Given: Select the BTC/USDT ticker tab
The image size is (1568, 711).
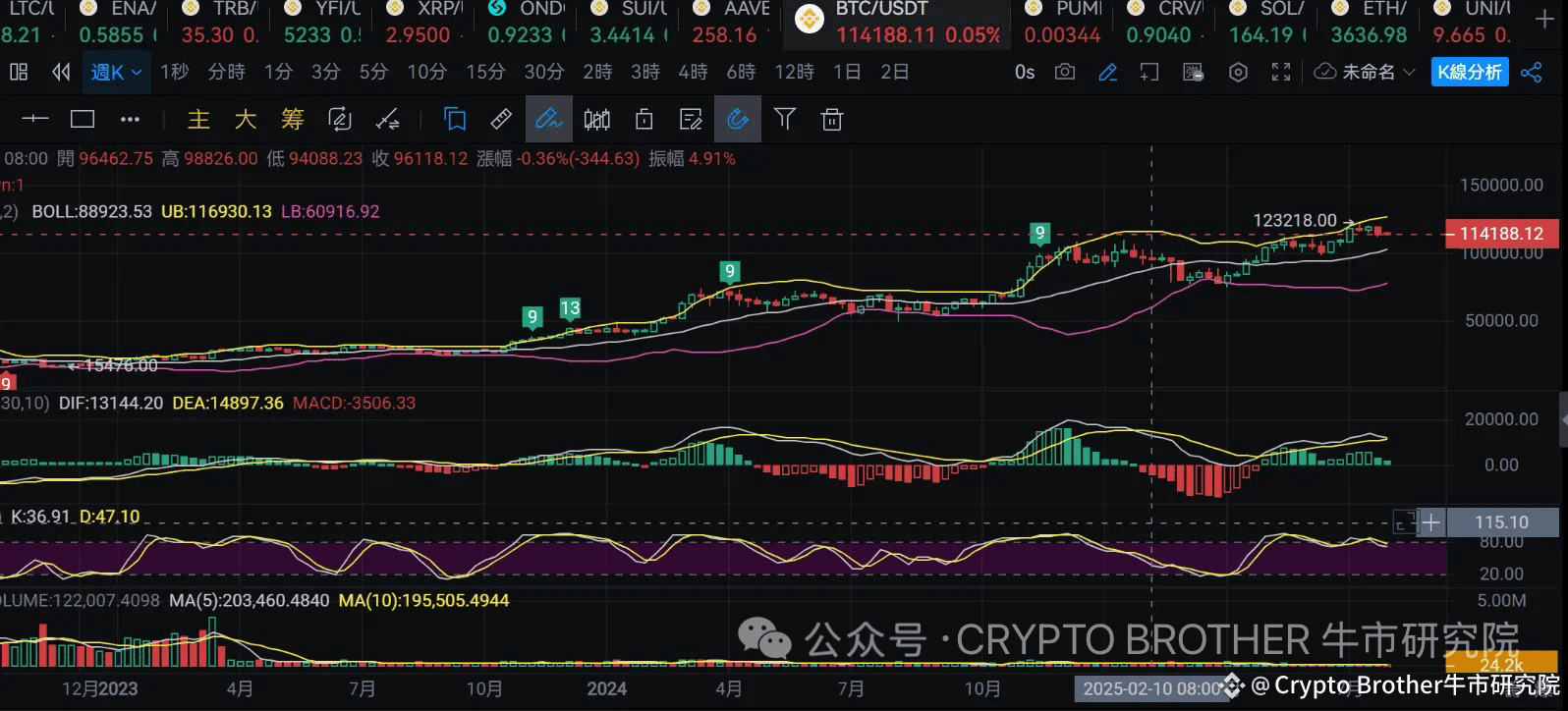Looking at the screenshot, I should (x=898, y=23).
